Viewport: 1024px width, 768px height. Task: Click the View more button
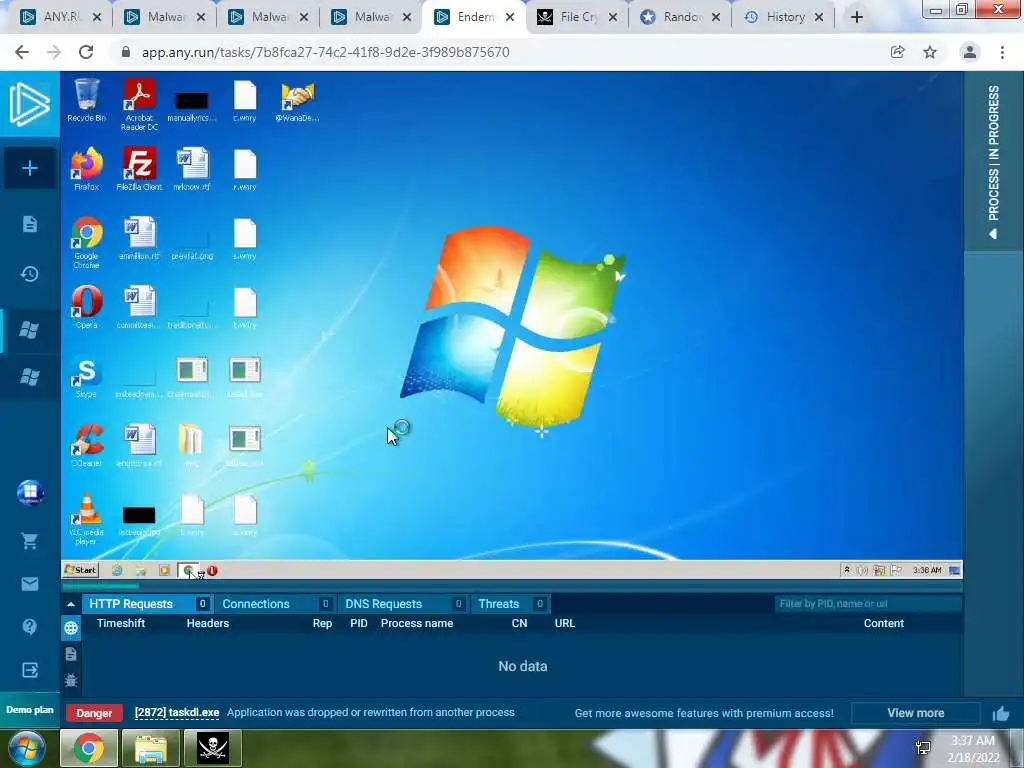coord(916,713)
